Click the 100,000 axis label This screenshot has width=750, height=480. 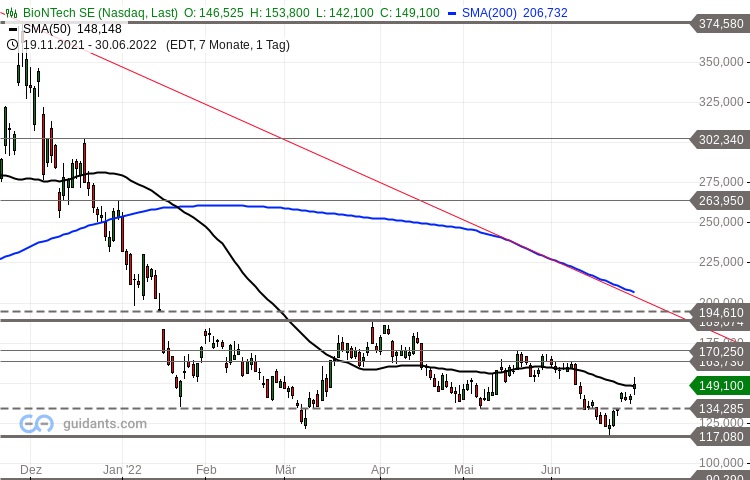(721, 462)
